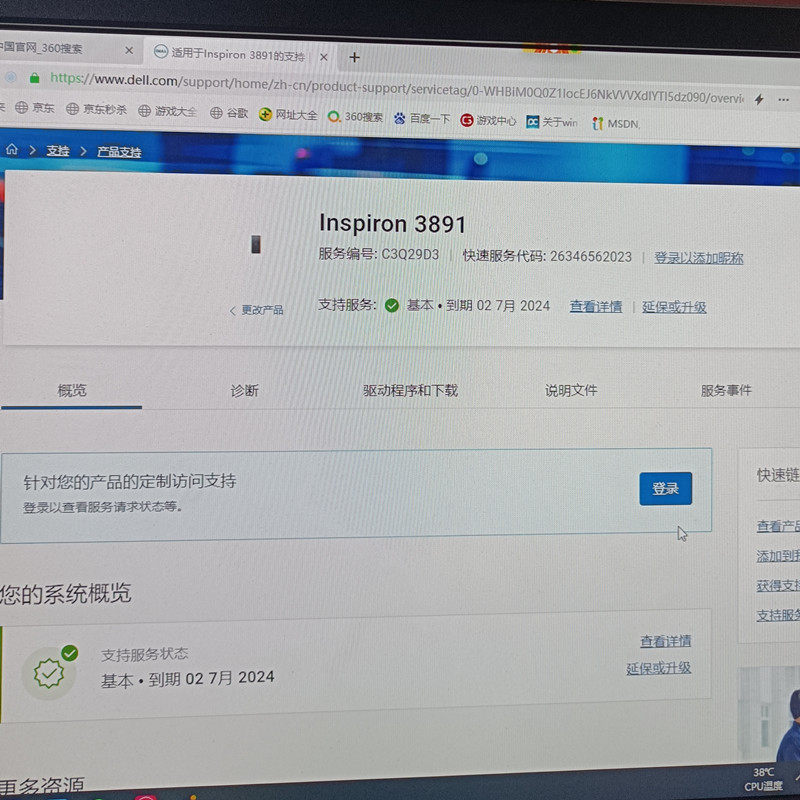Screen dimensions: 800x800
Task: Select the 说明文件 tab
Action: coord(571,391)
